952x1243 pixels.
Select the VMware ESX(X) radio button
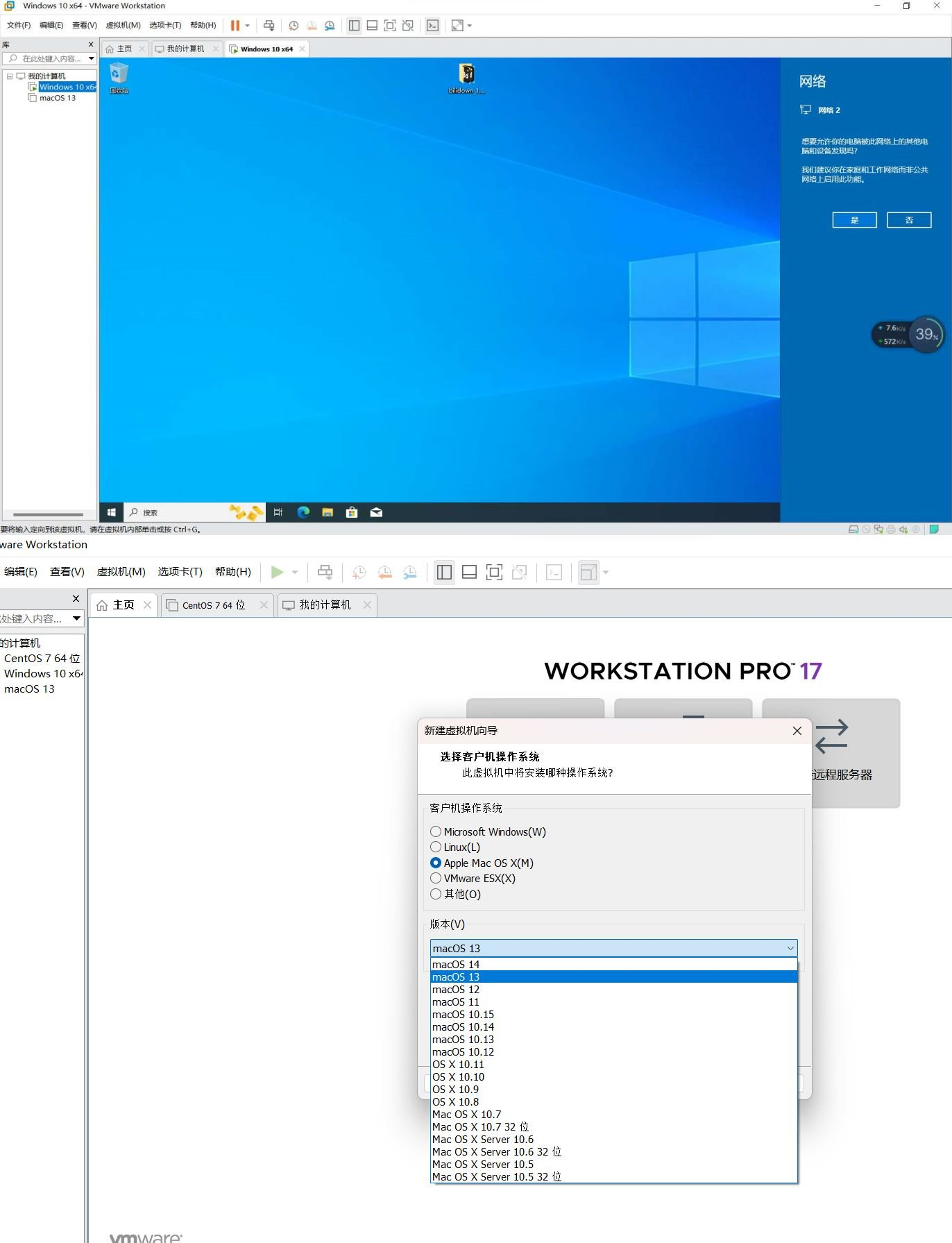(x=436, y=878)
